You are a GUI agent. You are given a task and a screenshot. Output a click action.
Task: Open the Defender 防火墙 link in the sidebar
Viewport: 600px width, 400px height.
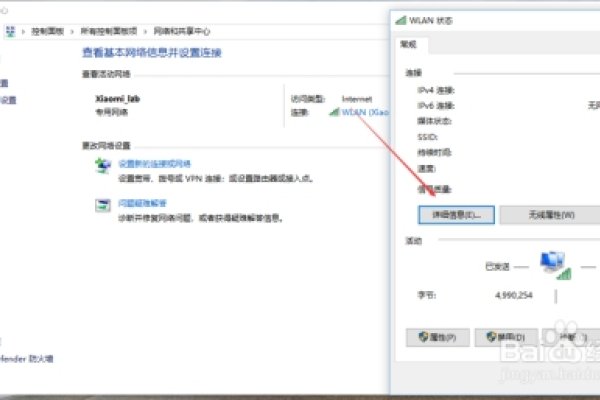tap(26, 359)
